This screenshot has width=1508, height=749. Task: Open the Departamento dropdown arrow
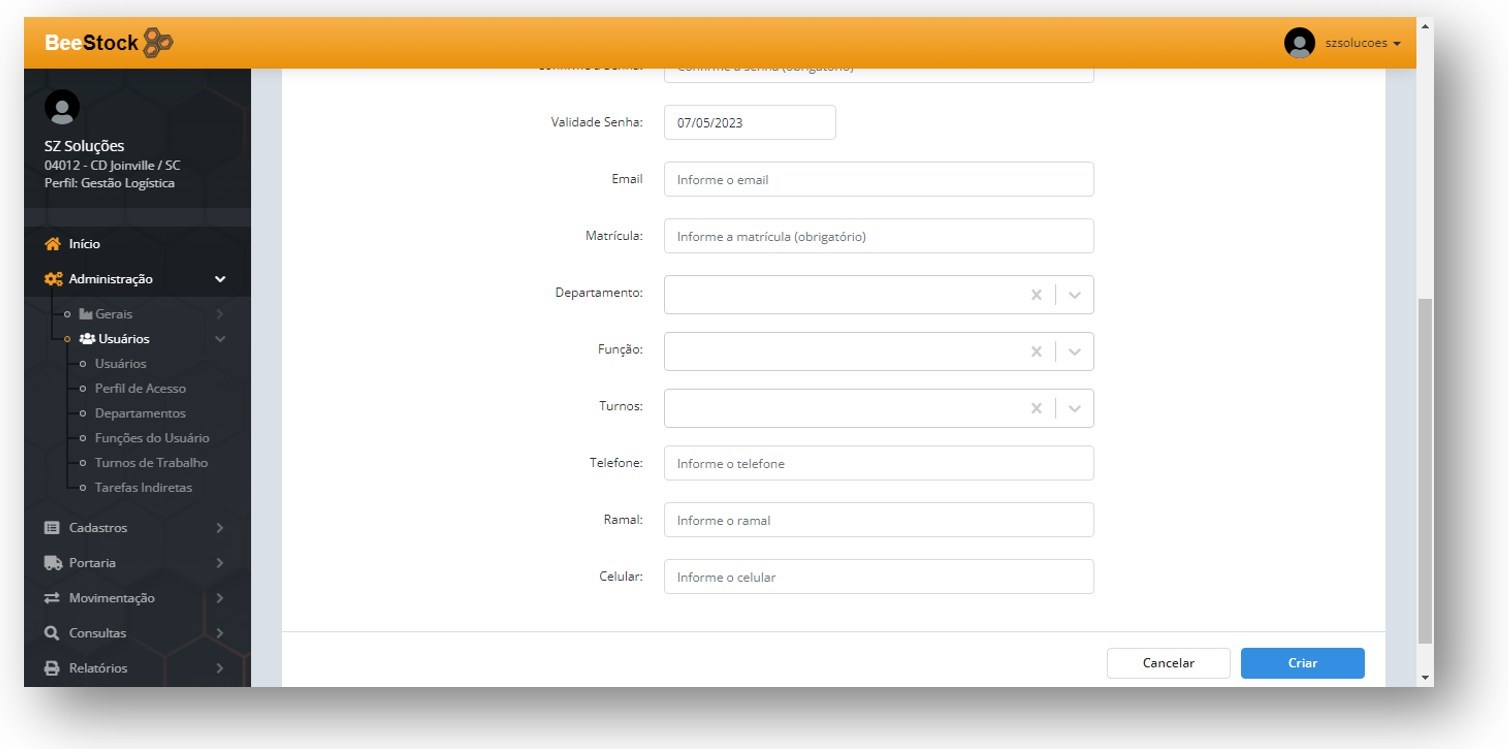pyautogui.click(x=1075, y=295)
